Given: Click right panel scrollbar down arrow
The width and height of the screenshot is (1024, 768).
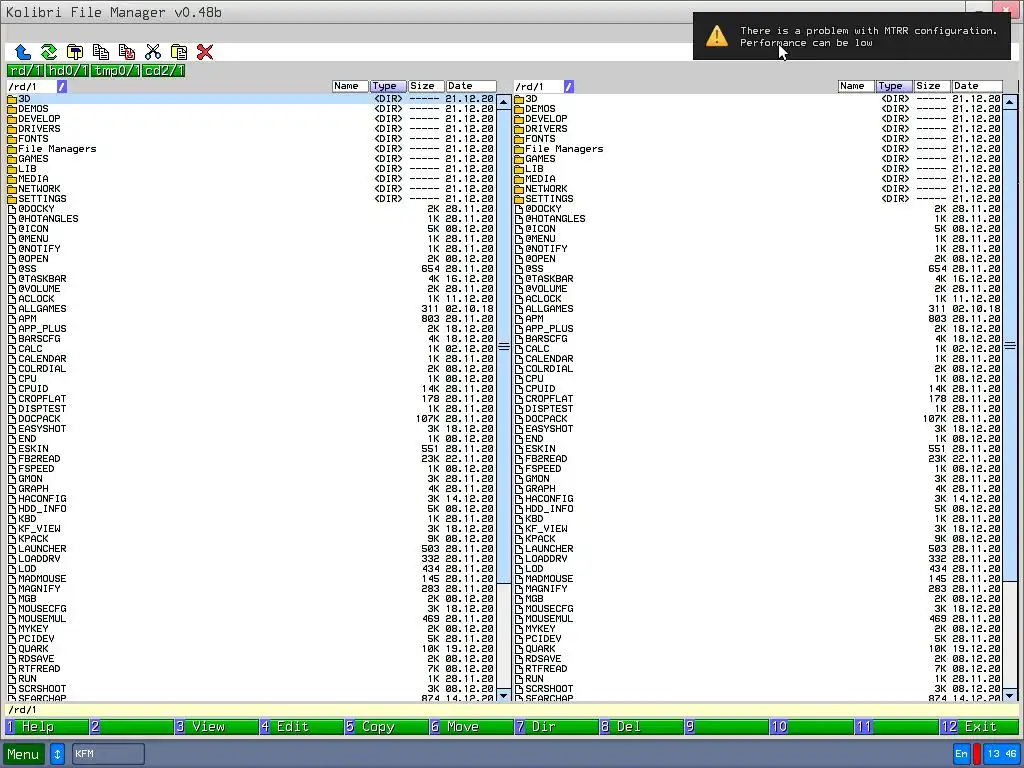Looking at the screenshot, I should coord(1010,696).
